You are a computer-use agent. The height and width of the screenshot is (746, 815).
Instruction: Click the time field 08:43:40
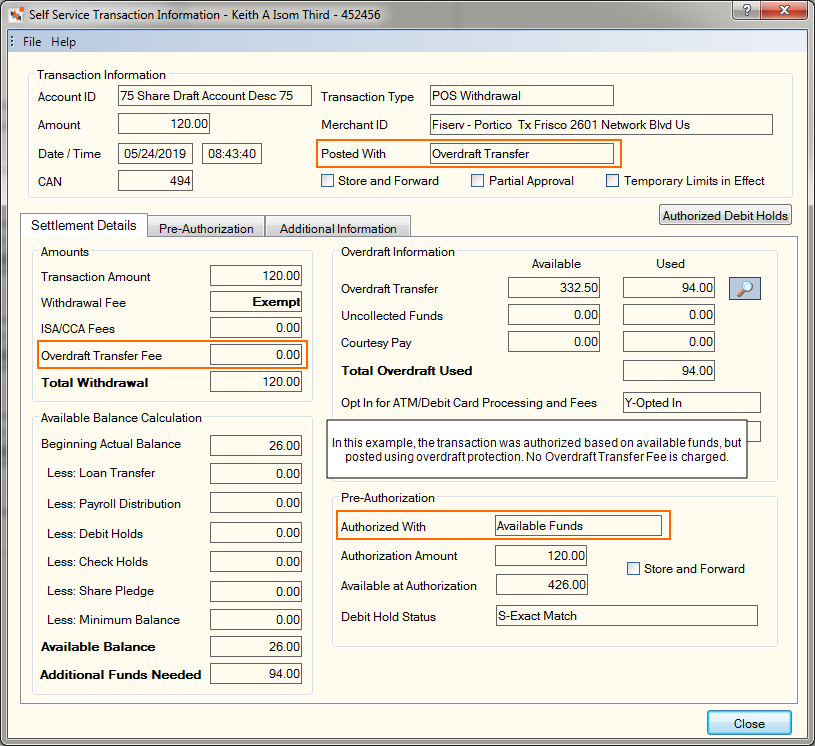coord(232,153)
